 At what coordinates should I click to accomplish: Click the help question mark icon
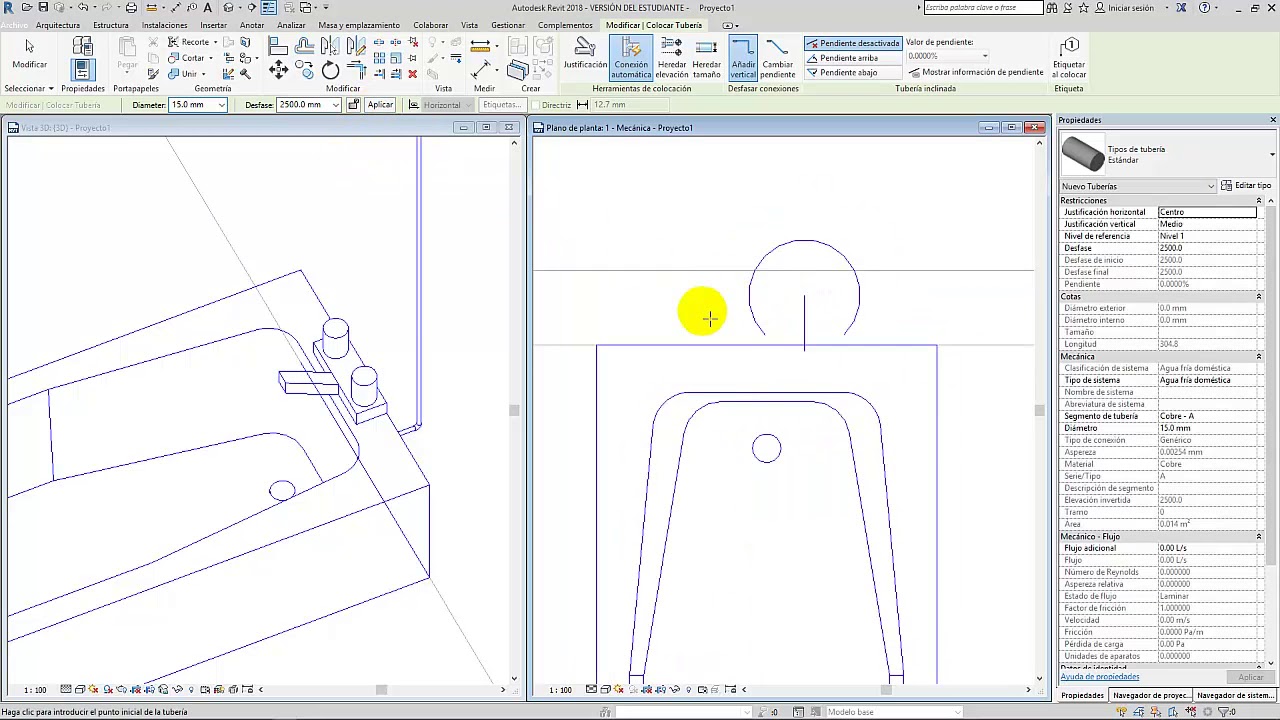click(1206, 8)
